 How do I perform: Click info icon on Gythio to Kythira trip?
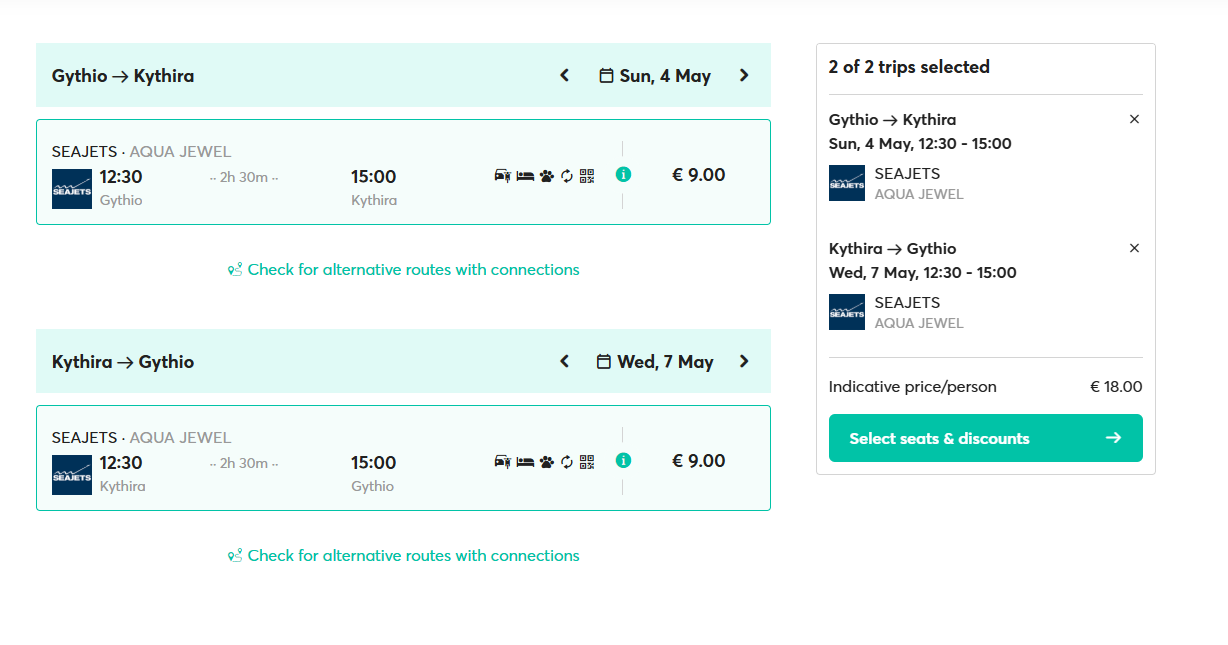coord(623,174)
